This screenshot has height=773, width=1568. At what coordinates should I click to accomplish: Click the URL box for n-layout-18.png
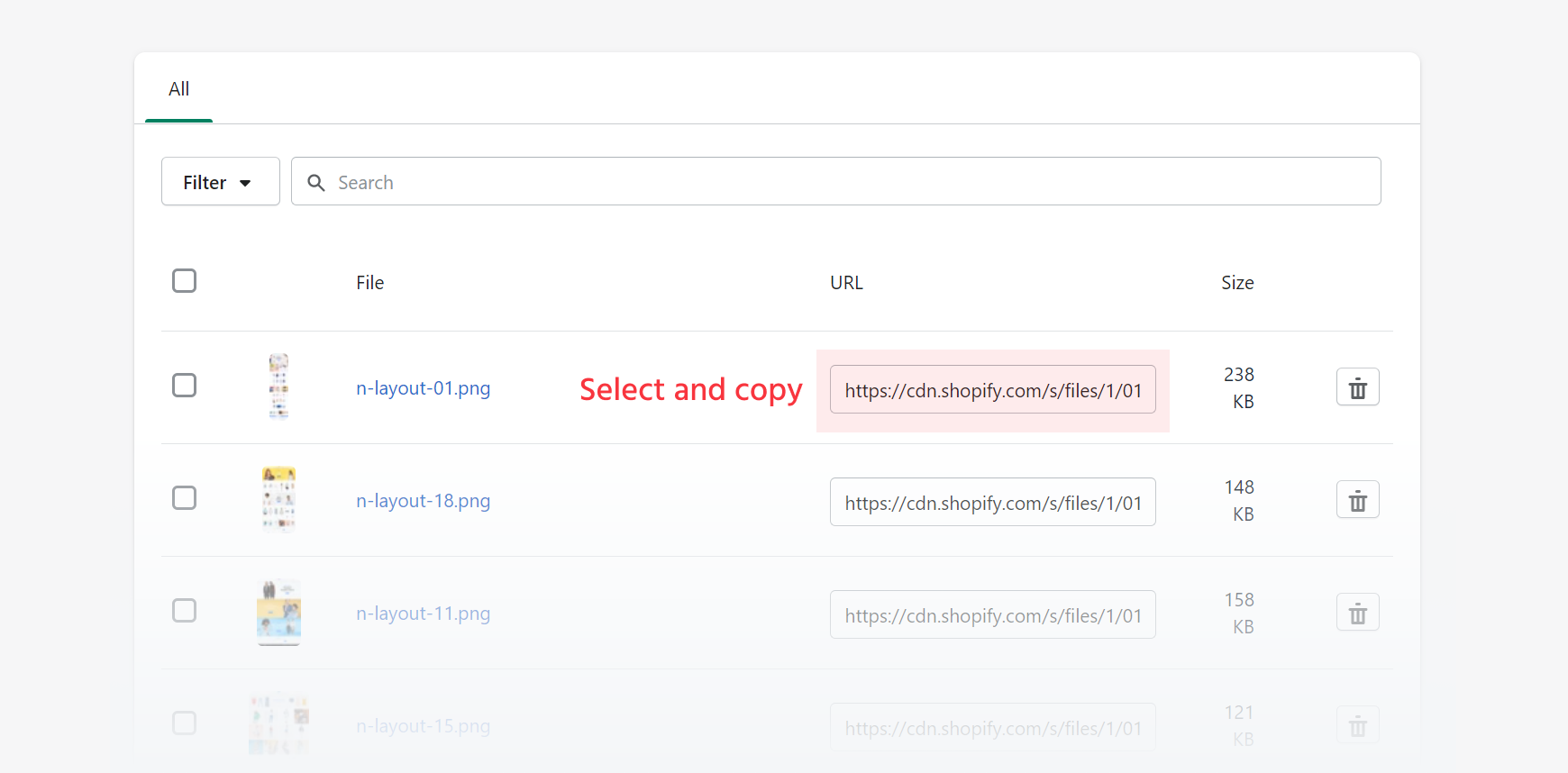[x=992, y=503]
